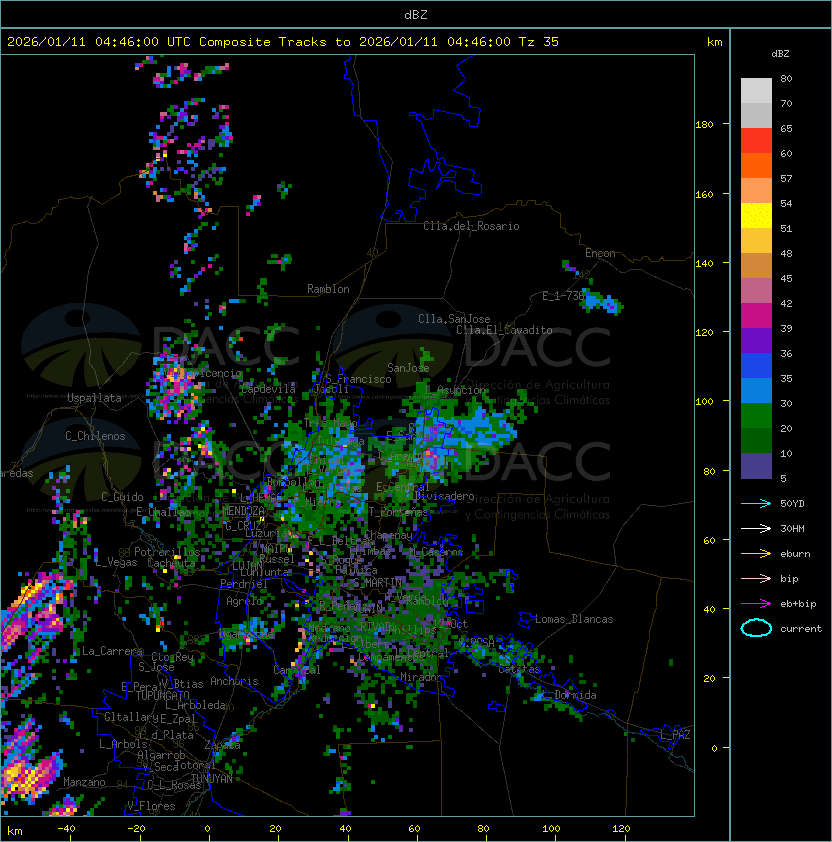Click the 120 tick on horizontal km axis
The height and width of the screenshot is (842, 832).
pos(621,829)
